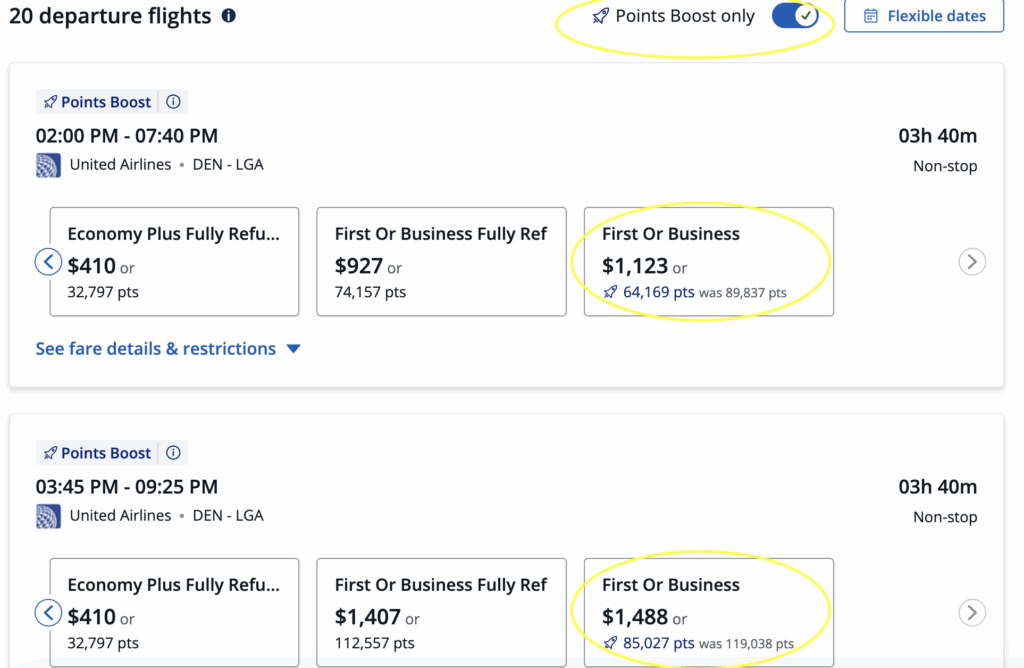This screenshot has height=668, width=1024.
Task: Click Points Boost badge on second flight
Action: tap(97, 453)
